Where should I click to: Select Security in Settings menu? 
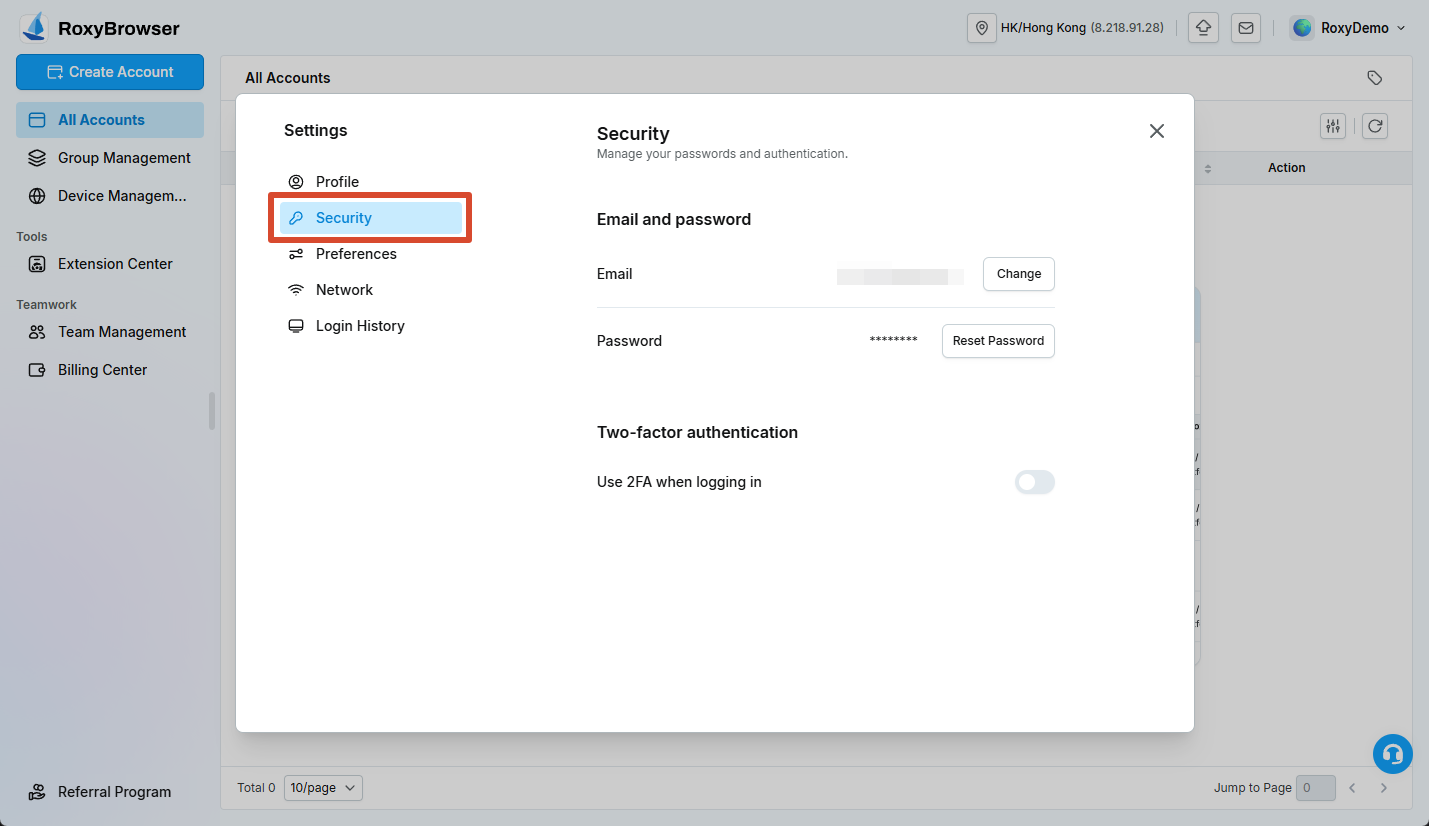tap(371, 218)
